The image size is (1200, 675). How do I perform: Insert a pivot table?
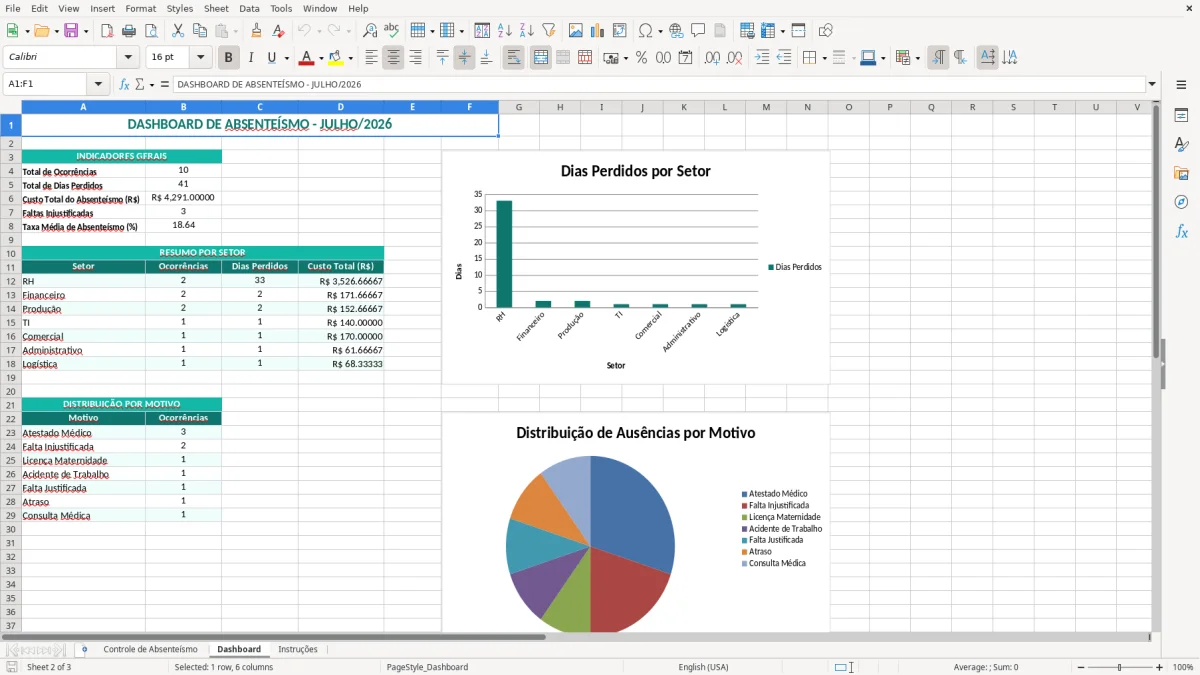click(x=620, y=31)
